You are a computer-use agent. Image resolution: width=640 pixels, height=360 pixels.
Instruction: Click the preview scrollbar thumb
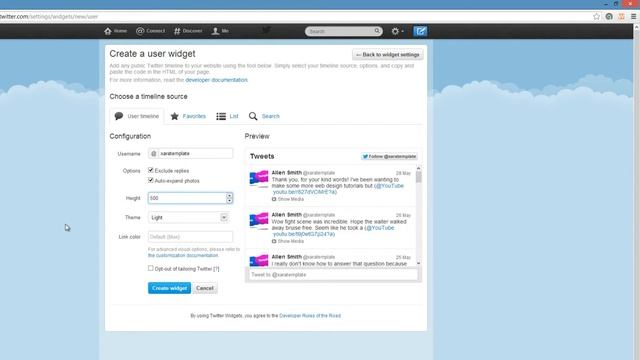click(418, 177)
